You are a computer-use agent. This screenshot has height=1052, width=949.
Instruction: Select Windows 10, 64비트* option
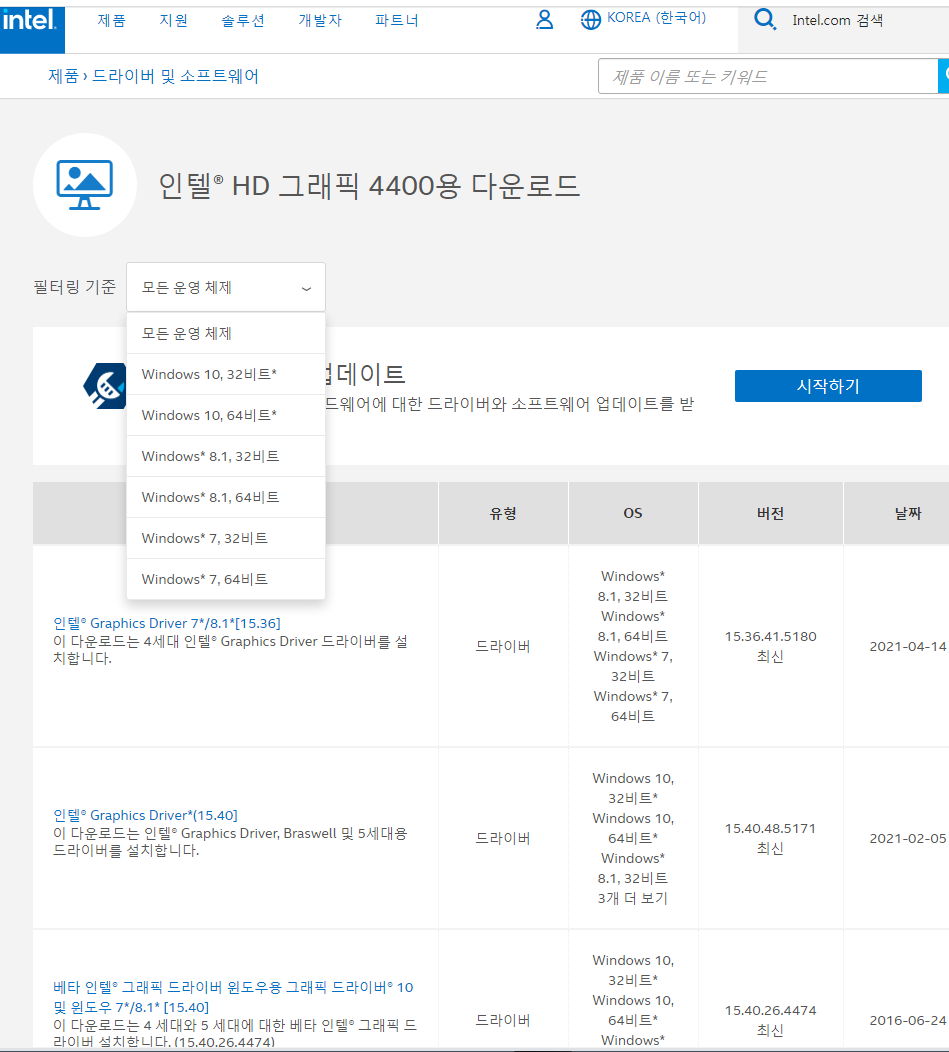point(226,415)
